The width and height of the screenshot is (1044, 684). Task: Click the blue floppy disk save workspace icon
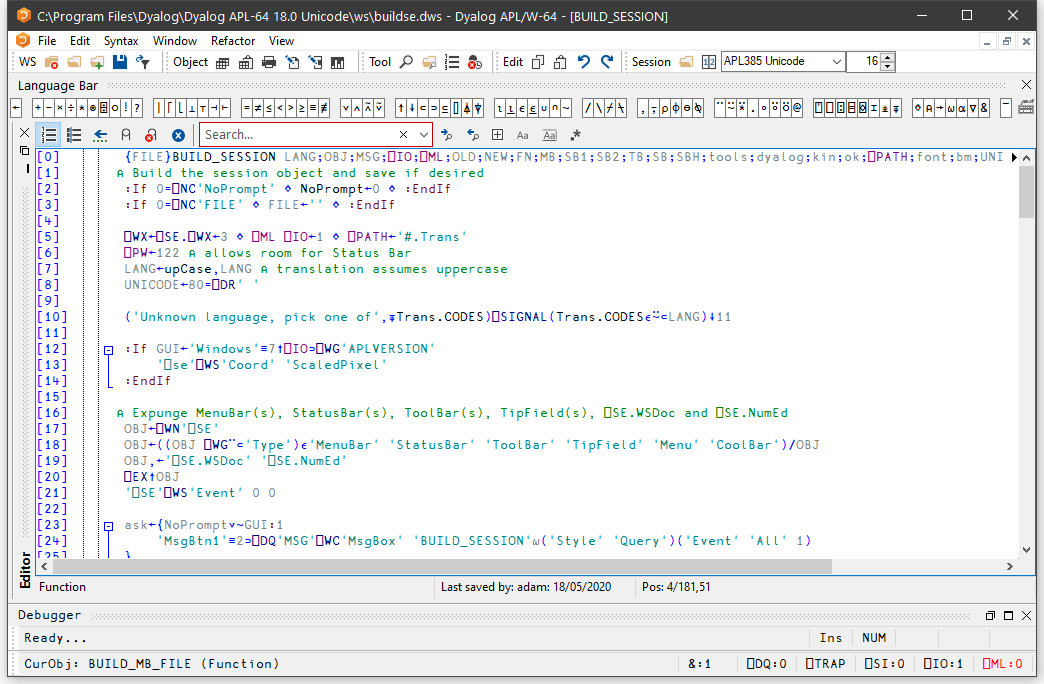click(x=120, y=62)
